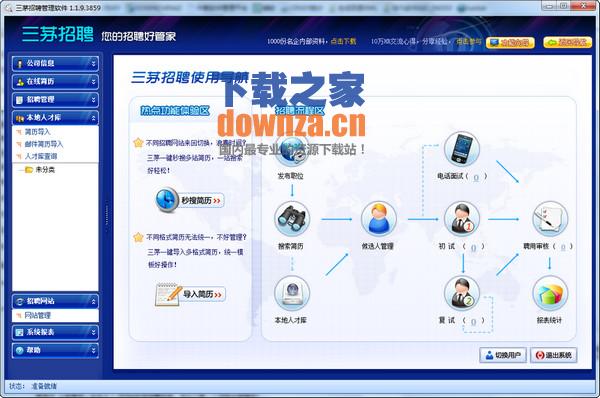600x398 pixels.
Task: Click the app icon in the title bar
Action: [8, 7]
